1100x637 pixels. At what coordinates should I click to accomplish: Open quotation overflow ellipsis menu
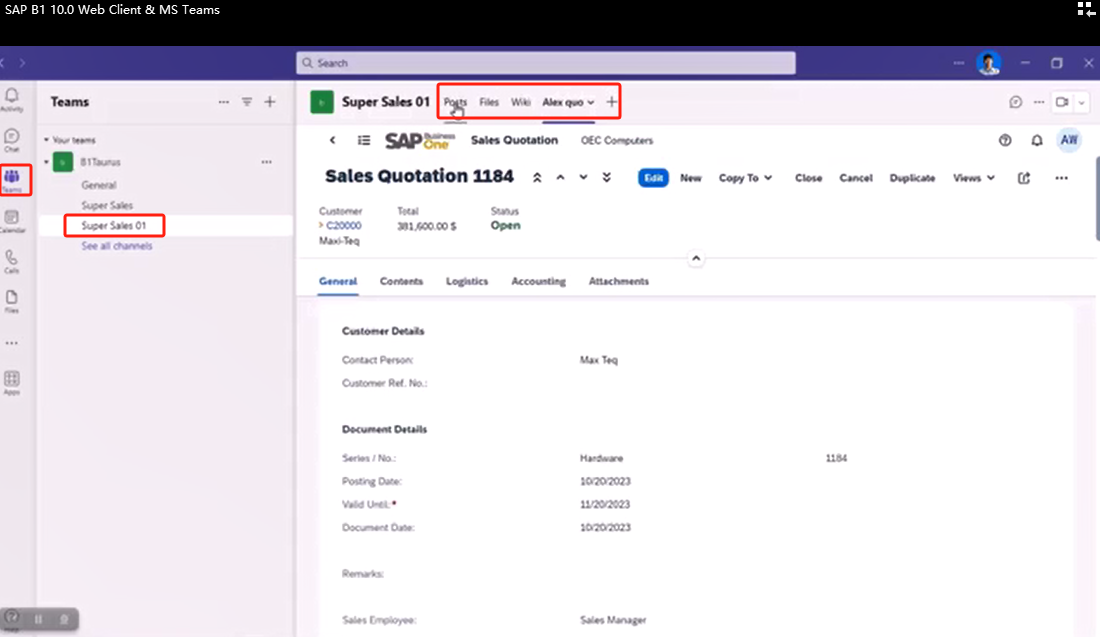[1061, 178]
